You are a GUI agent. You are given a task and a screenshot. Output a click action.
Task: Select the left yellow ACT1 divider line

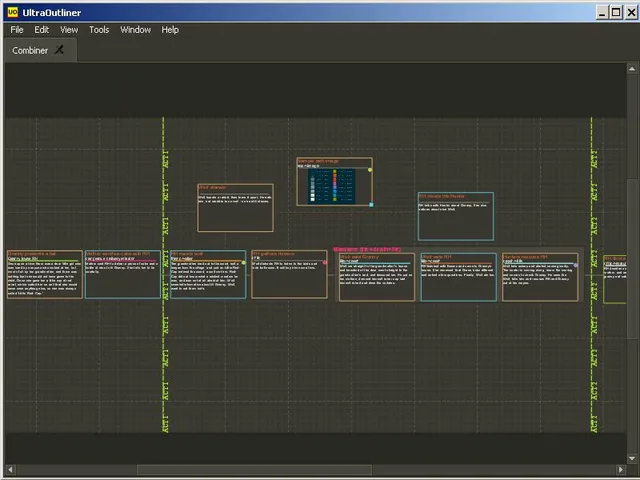click(164, 275)
